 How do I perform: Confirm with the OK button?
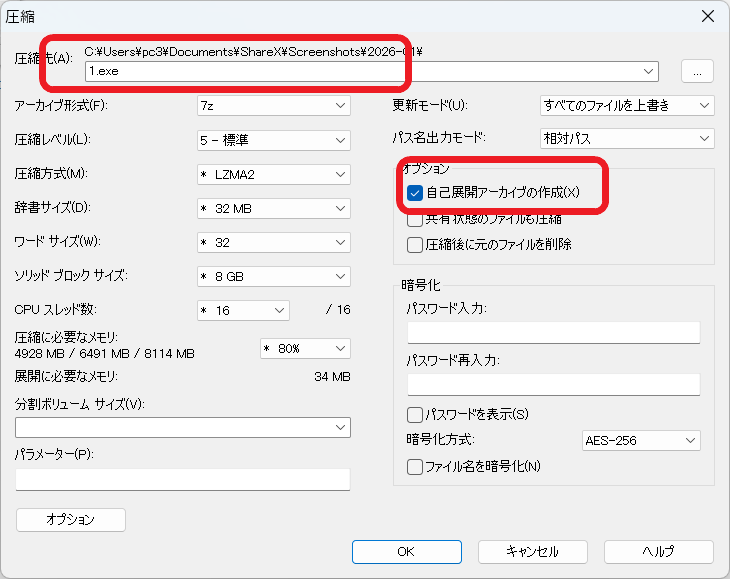pyautogui.click(x=406, y=552)
